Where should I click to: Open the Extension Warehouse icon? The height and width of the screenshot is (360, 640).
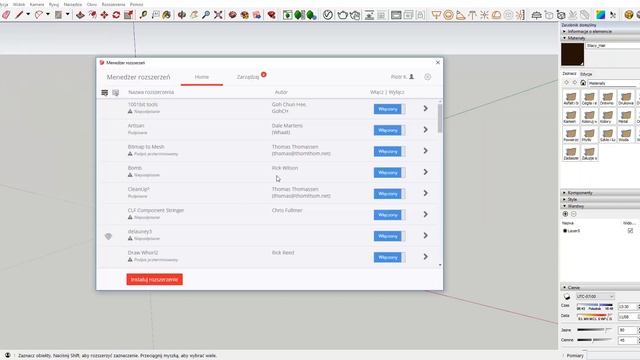(x=244, y=15)
